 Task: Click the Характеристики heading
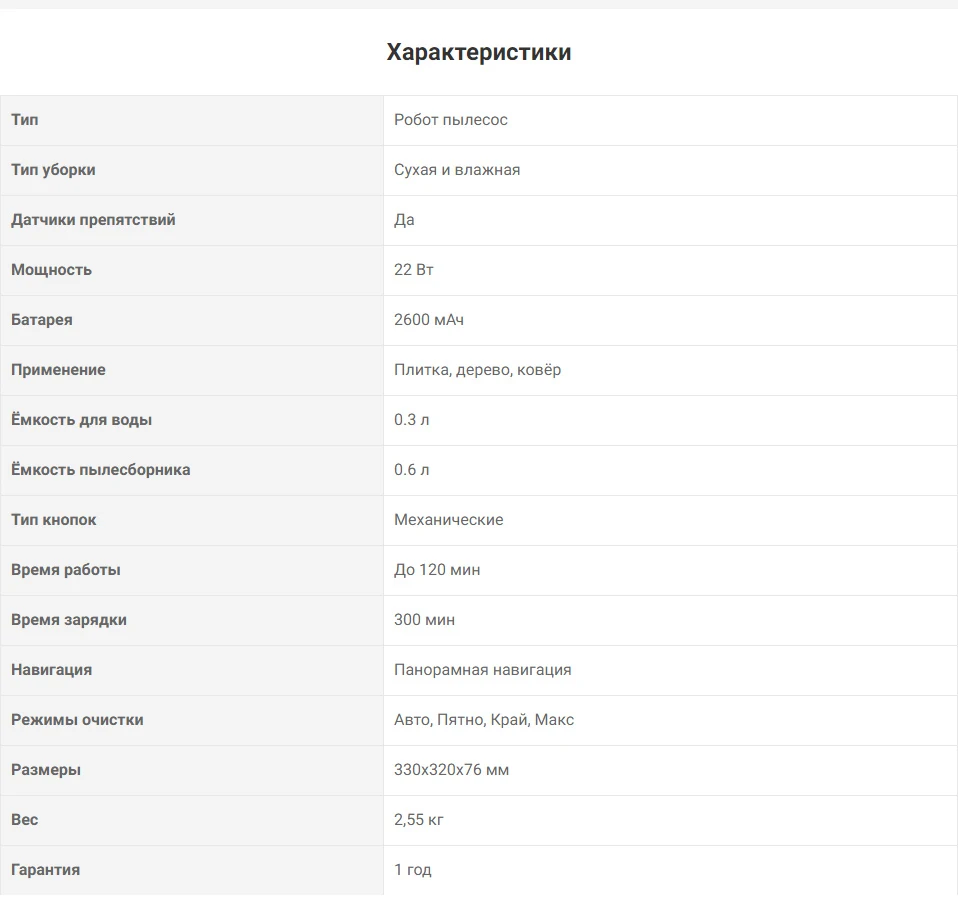(479, 52)
